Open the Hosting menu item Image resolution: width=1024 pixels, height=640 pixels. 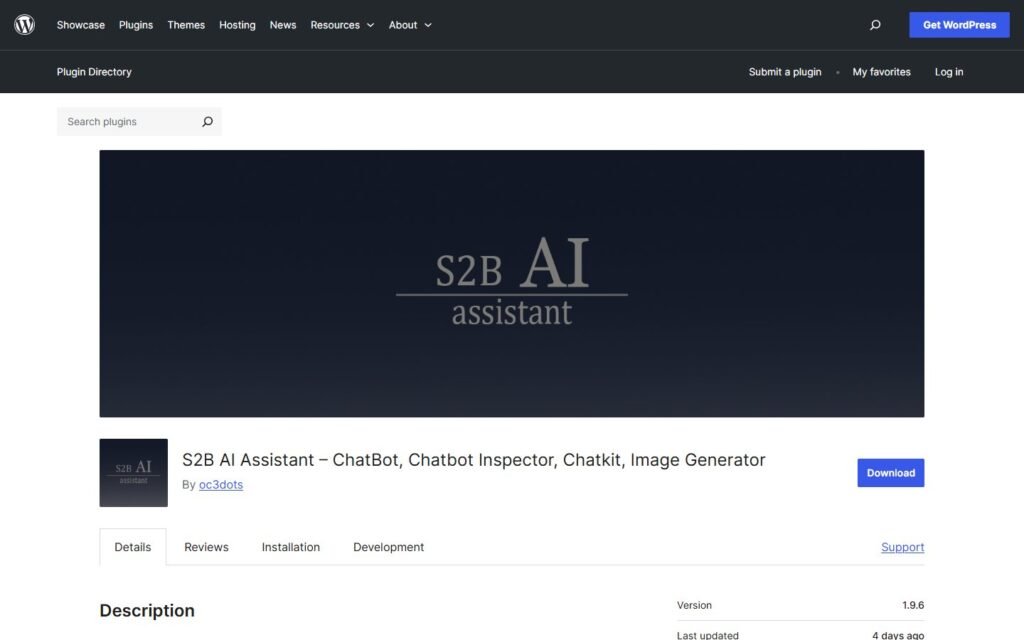pyautogui.click(x=237, y=25)
